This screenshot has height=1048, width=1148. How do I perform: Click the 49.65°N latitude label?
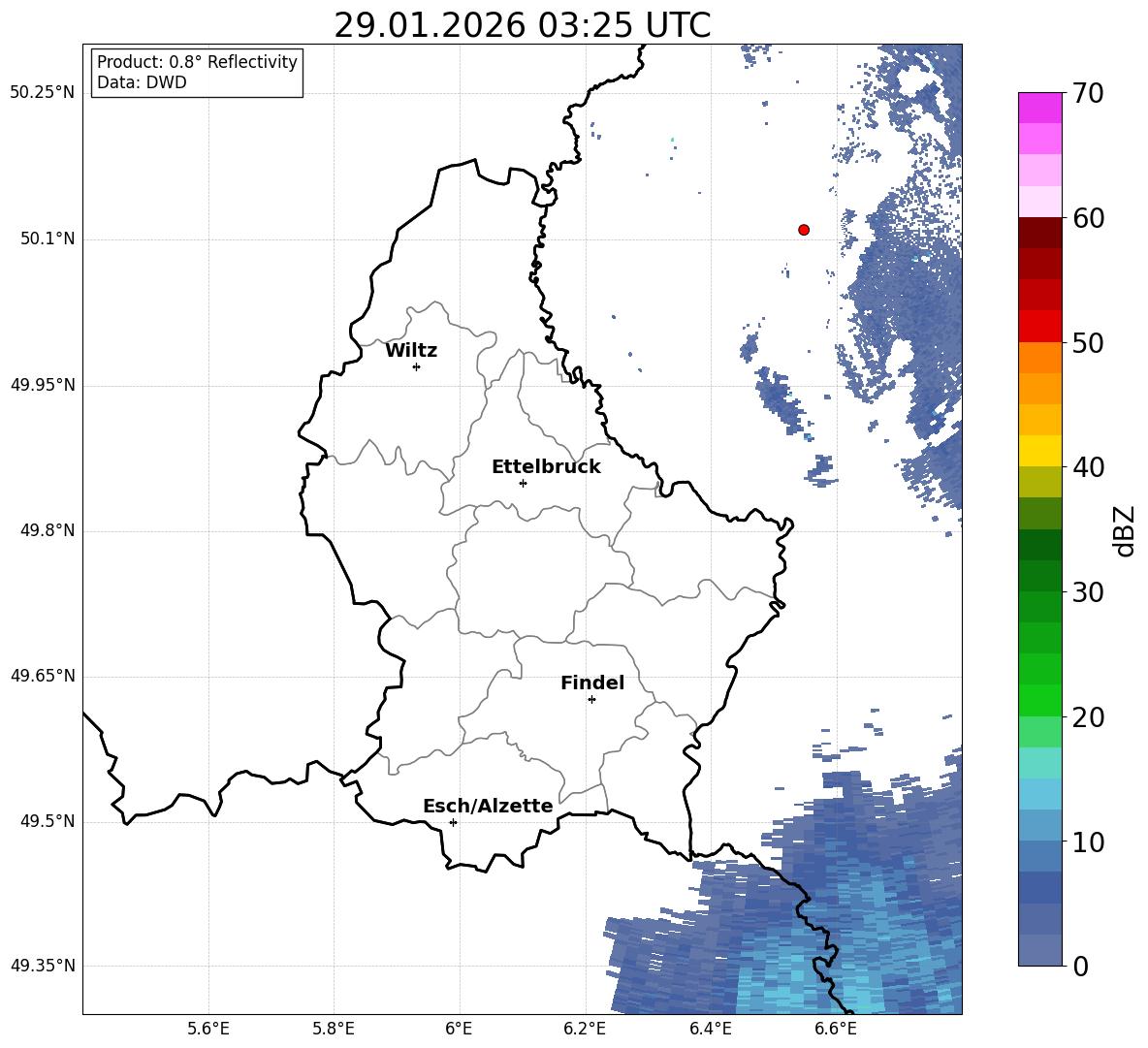click(x=43, y=675)
